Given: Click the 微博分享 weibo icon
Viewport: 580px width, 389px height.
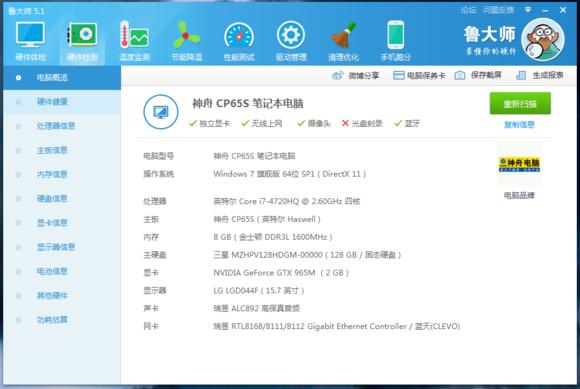Looking at the screenshot, I should point(337,75).
